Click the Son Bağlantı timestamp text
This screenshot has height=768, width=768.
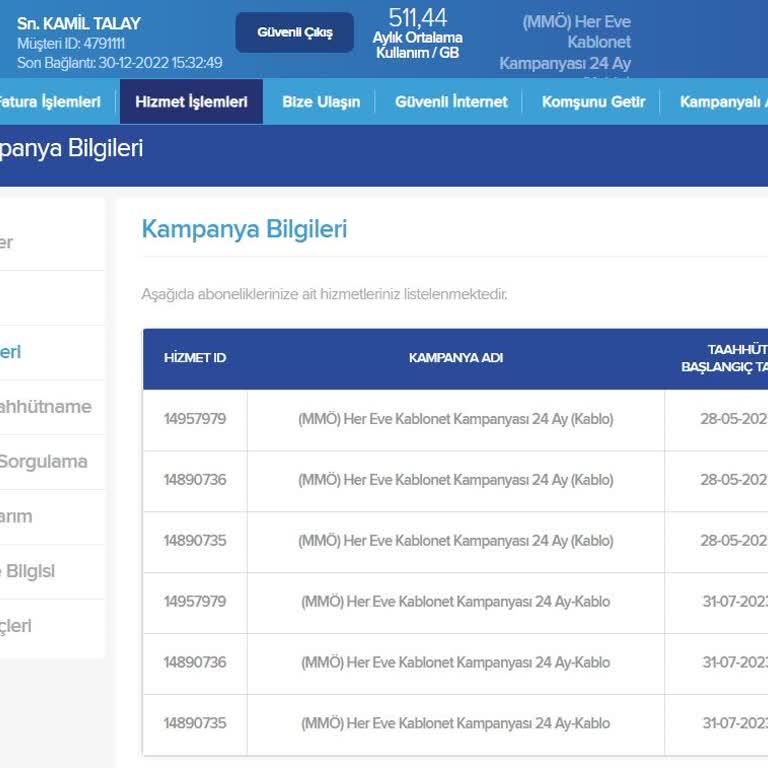point(120,63)
